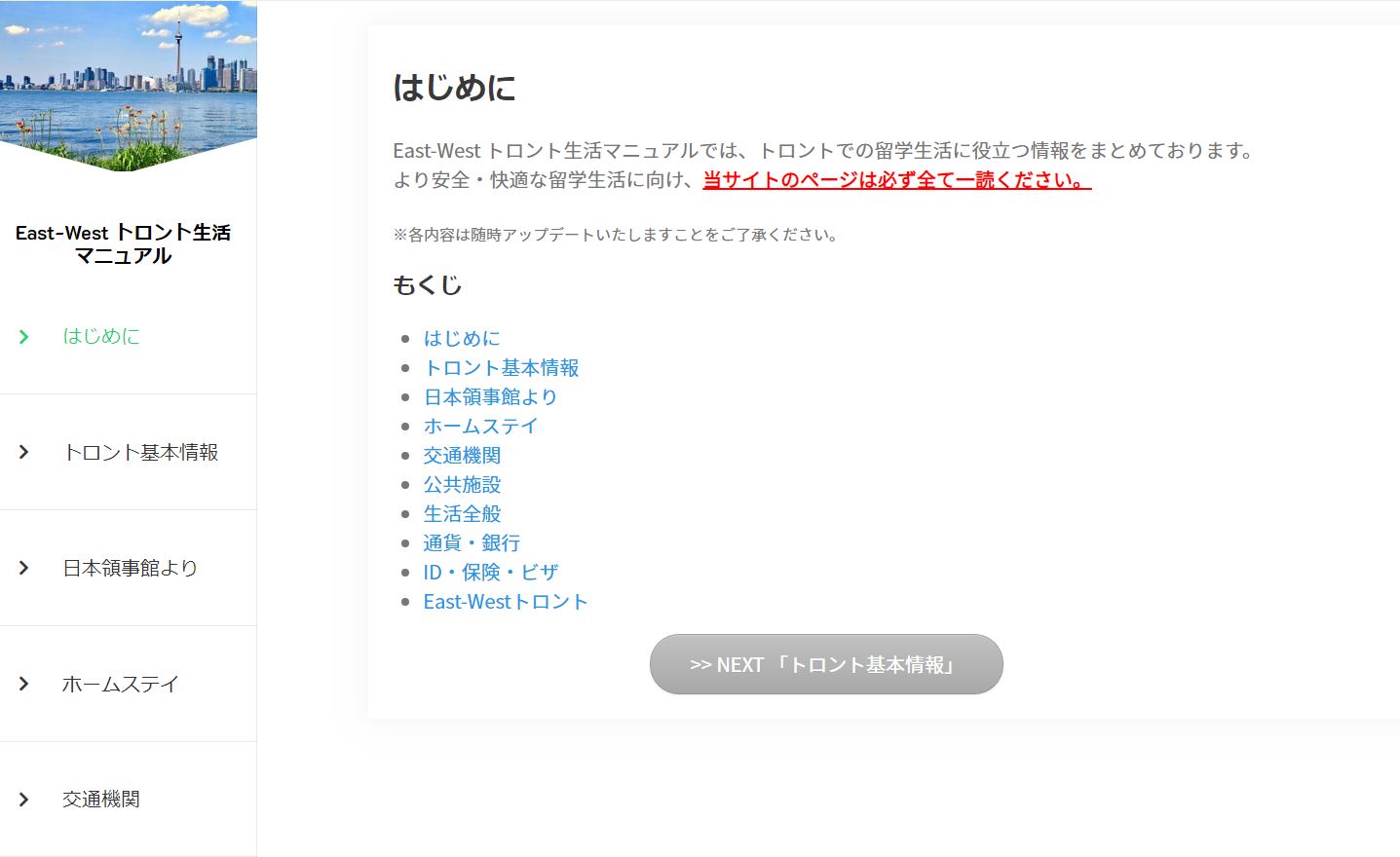Click the chevron beside ホームステイ in sidebar
The width and height of the screenshot is (1400, 857).
tap(24, 685)
